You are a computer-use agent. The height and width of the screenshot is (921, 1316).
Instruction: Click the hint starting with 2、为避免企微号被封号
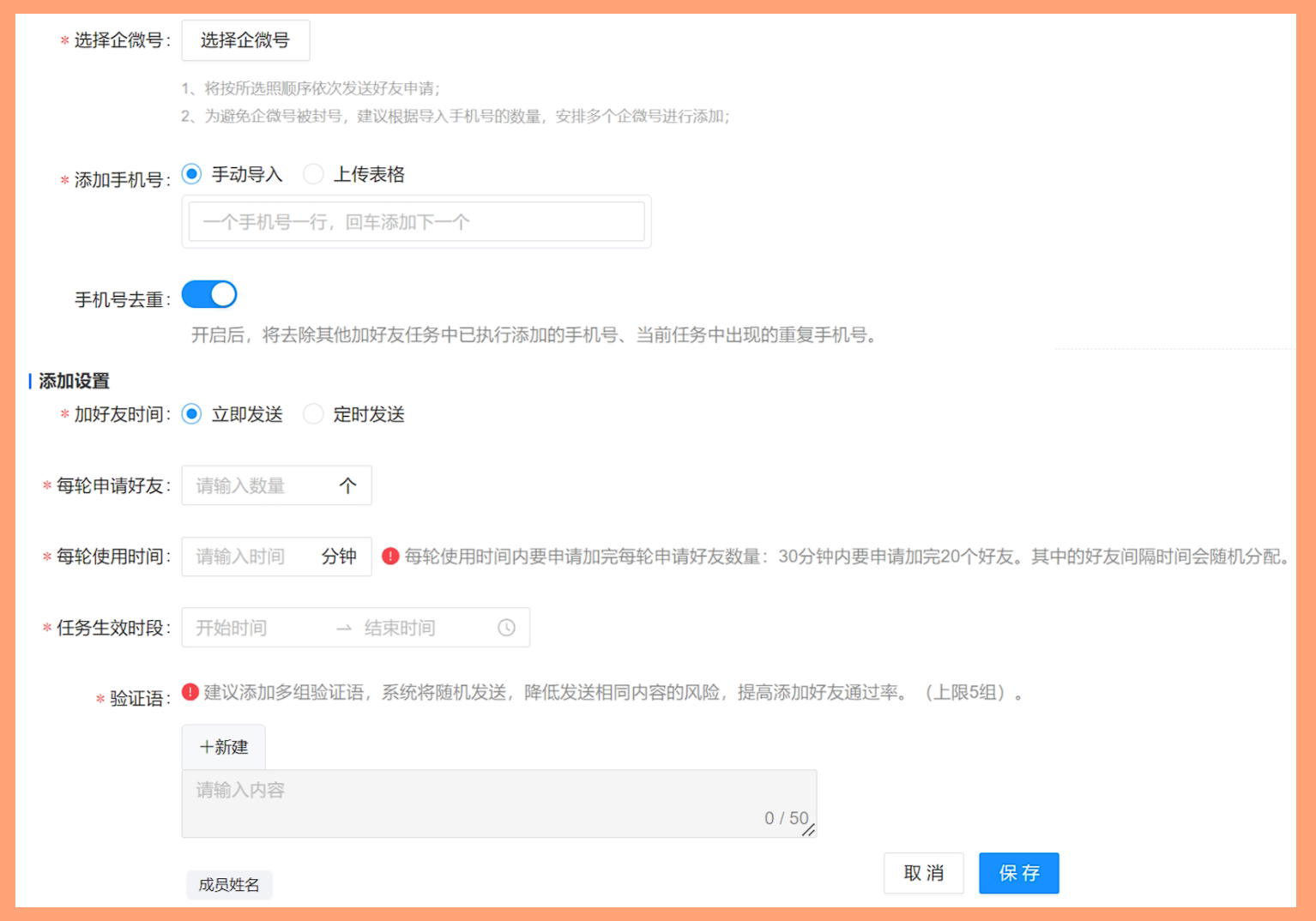pos(456,116)
